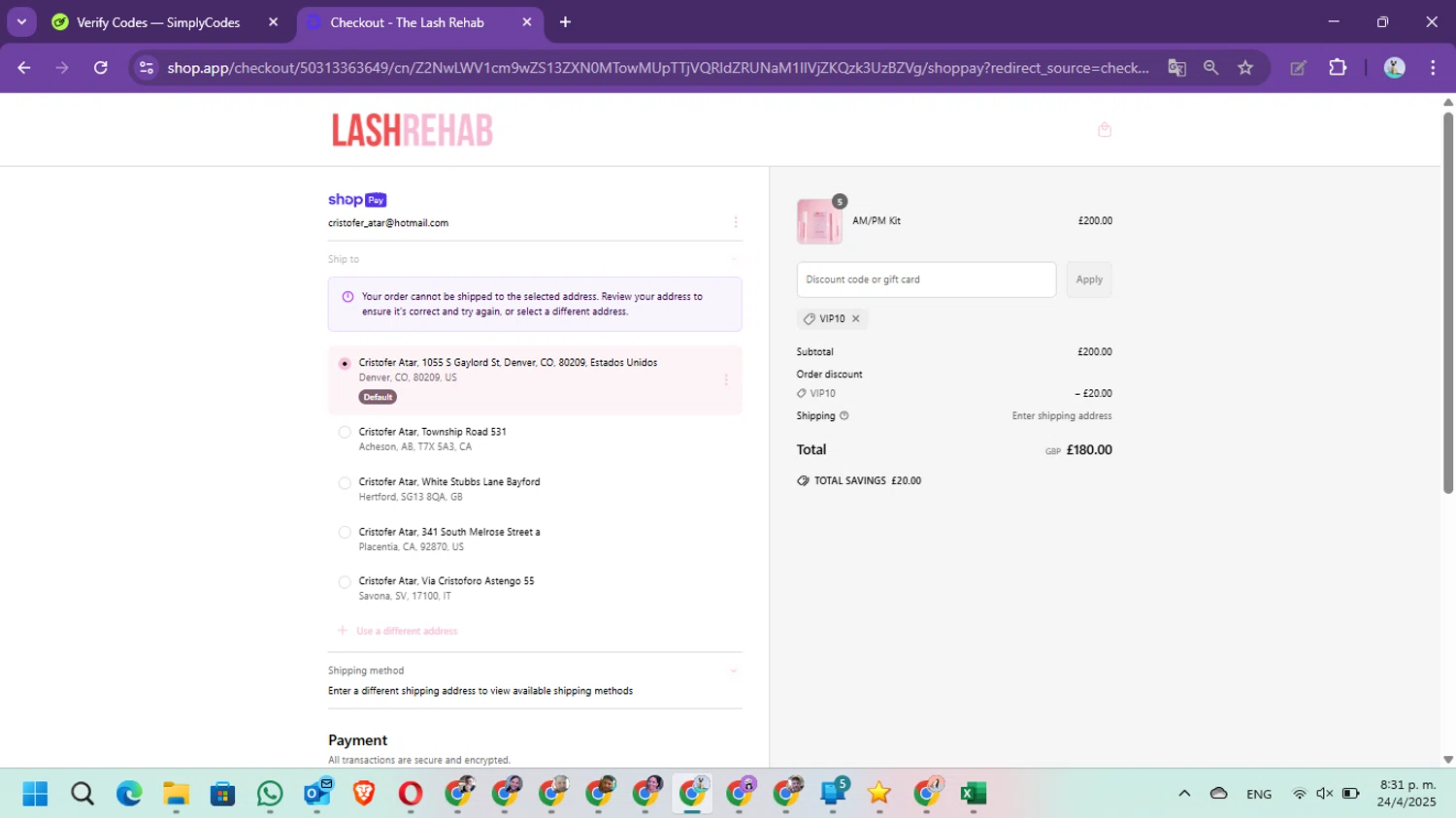Click the AM/PM Kit product name
Screen dimensions: 1456x818
tap(877, 221)
